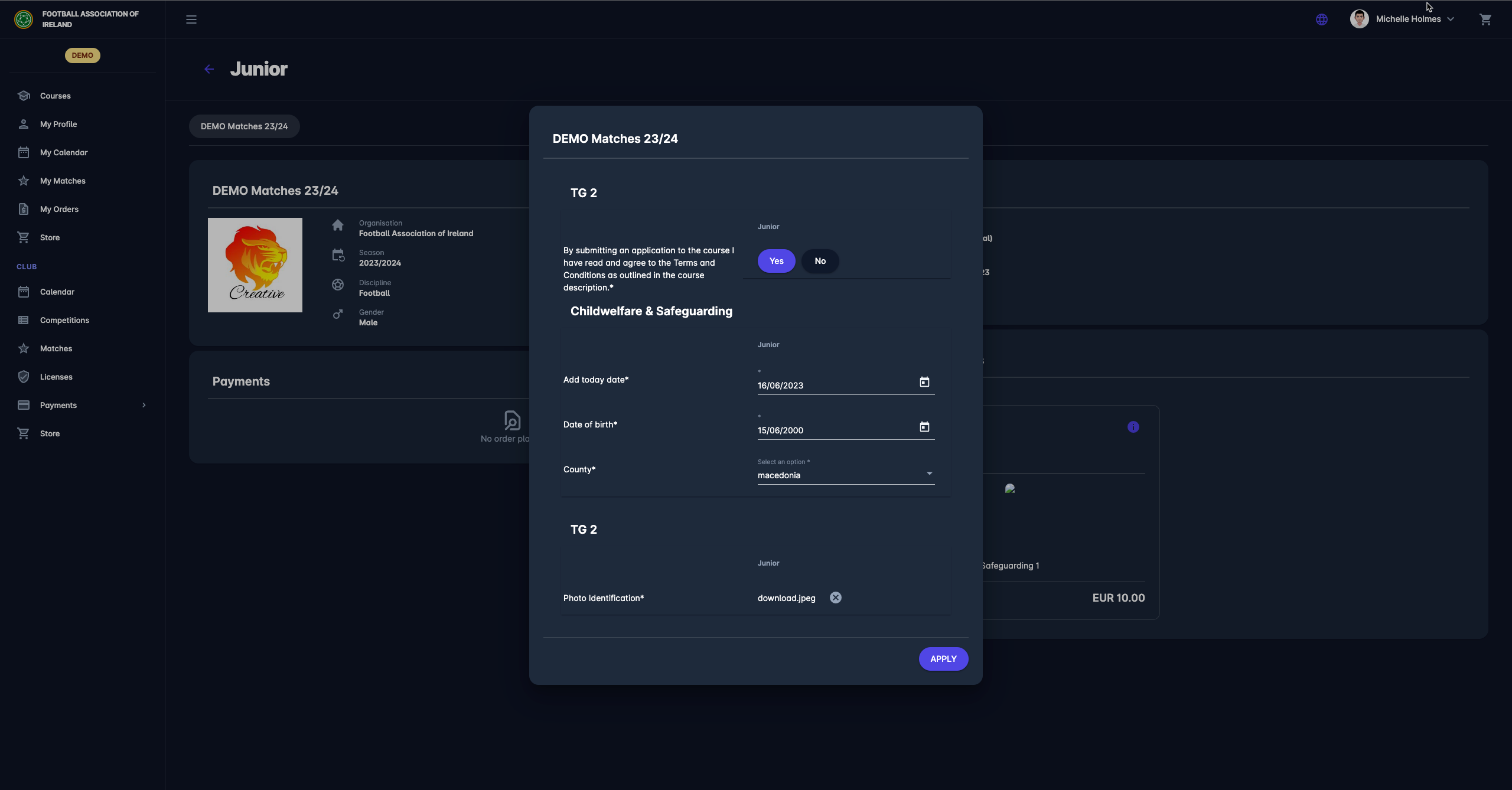Screen dimensions: 1512x790
Task: Click the Creative lion logo thumbnail
Action: coord(255,265)
